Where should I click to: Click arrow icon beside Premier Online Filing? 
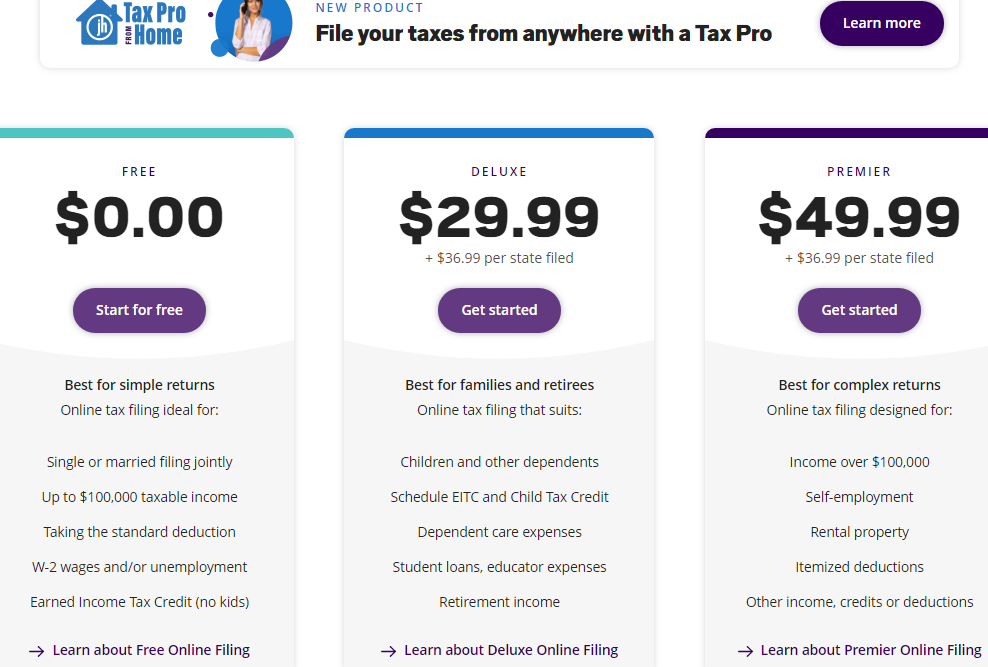(745, 651)
